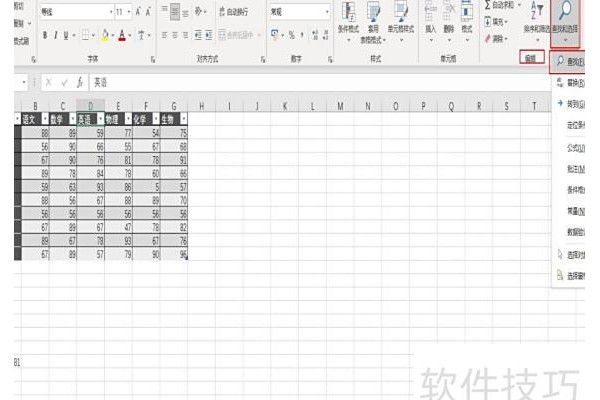Increase indent in alignment group
This screenshot has height=400, width=600.
209,35
